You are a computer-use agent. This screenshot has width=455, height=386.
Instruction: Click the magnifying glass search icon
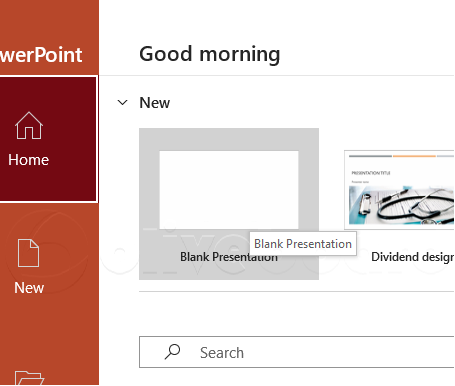[x=172, y=352]
